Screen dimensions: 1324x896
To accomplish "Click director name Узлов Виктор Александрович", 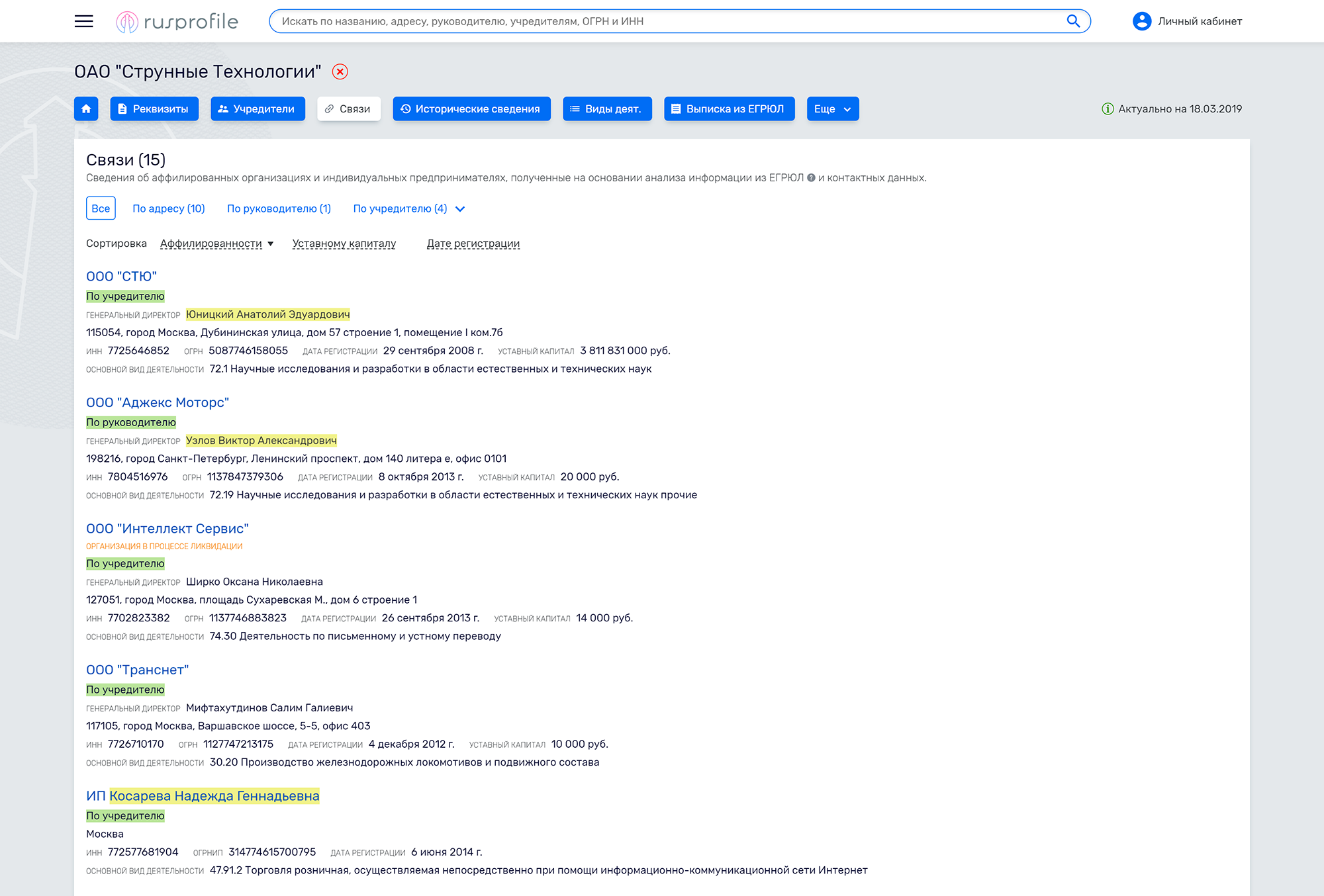I will pyautogui.click(x=261, y=440).
